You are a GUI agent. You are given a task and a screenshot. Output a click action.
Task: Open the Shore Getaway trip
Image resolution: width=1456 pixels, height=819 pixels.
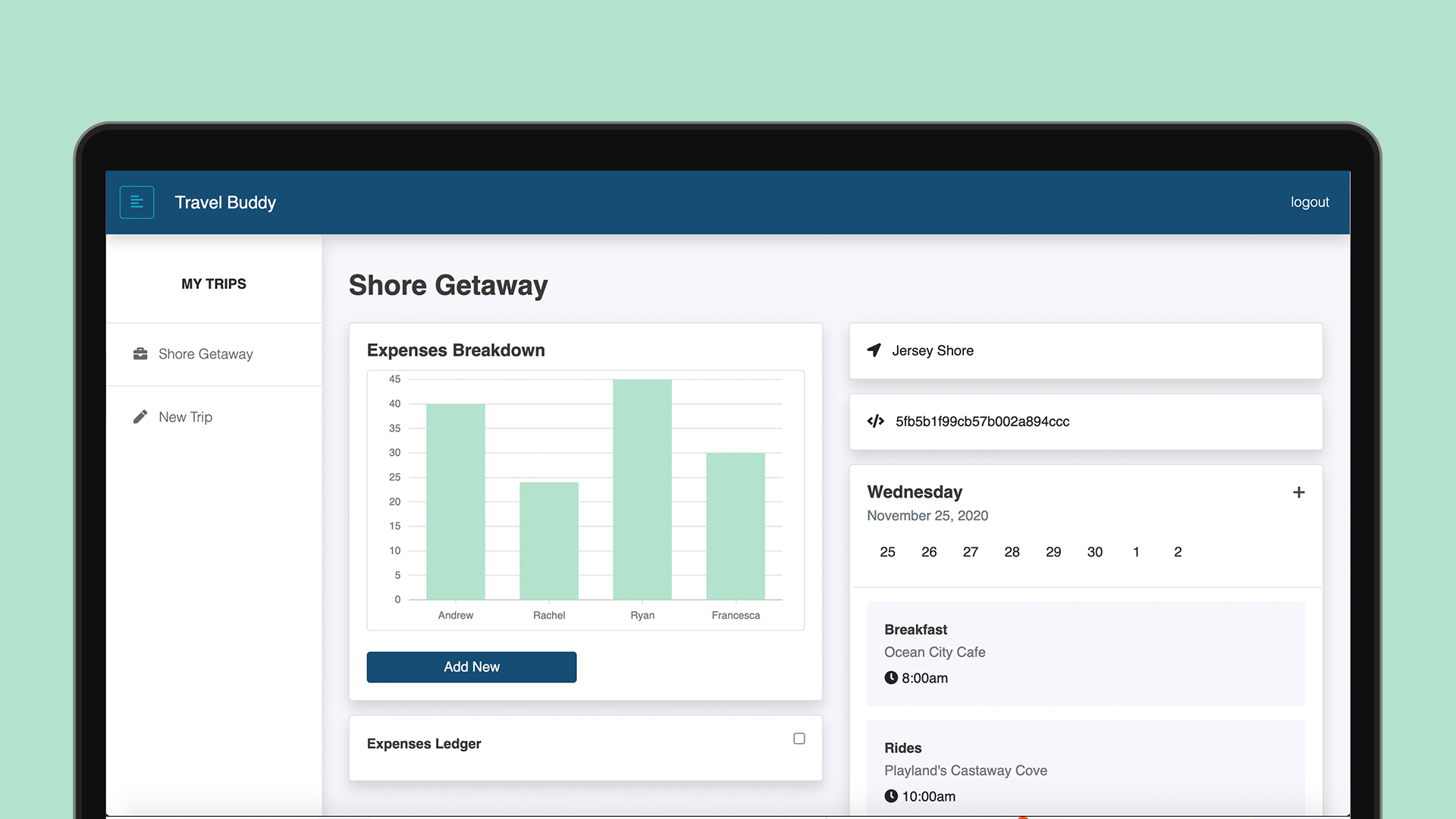pyautogui.click(x=206, y=353)
